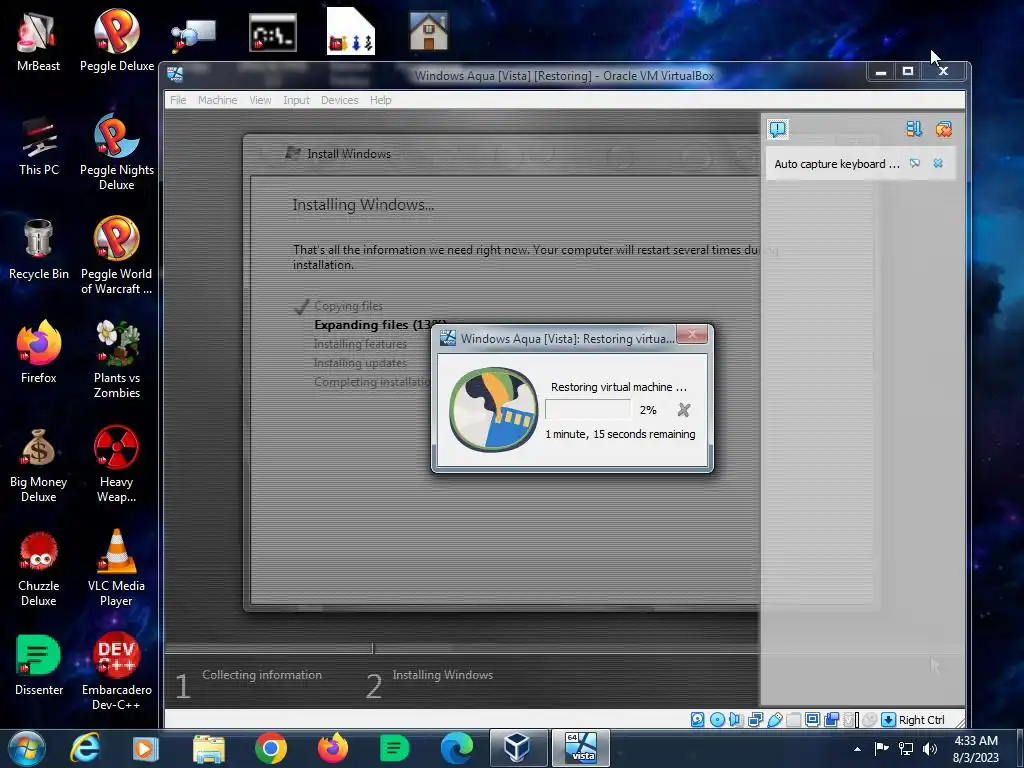Switch to VirtualBox Manager taskbar button
The width and height of the screenshot is (1024, 768).
tap(519, 748)
